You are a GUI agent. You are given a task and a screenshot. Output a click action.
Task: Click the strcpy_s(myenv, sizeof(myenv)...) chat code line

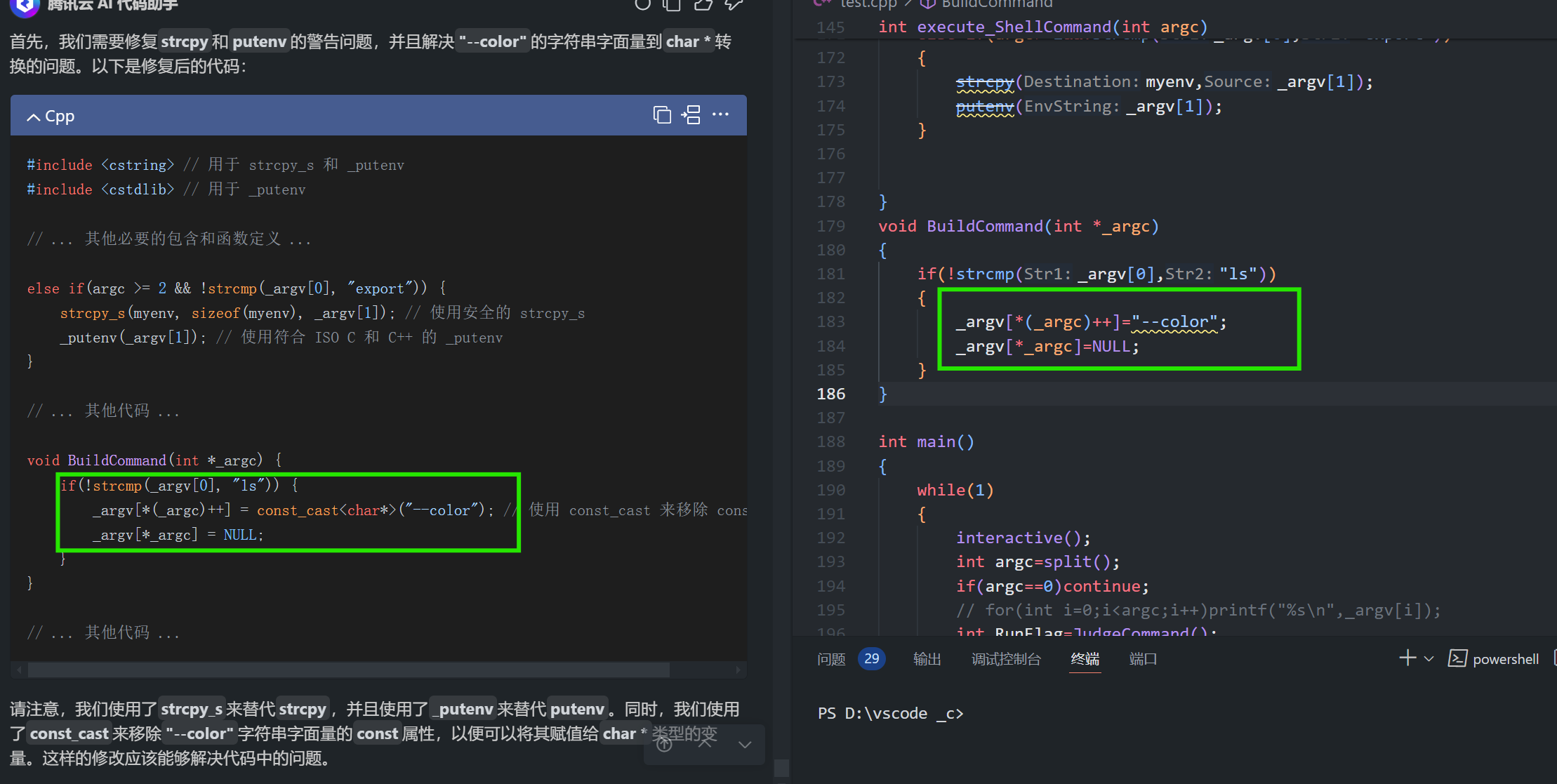(x=228, y=313)
